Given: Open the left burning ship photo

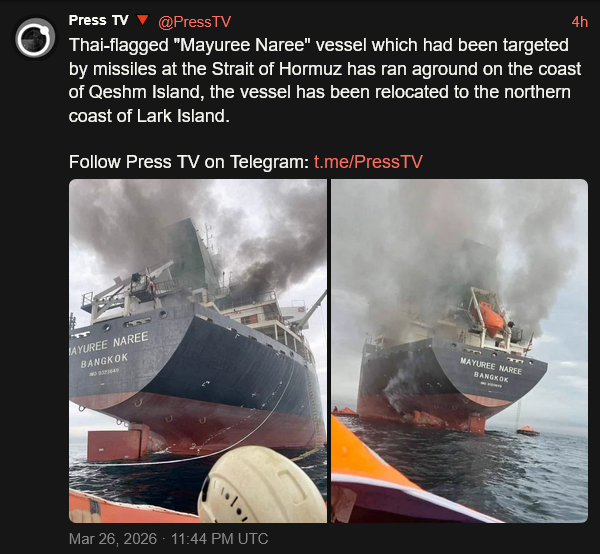Looking at the screenshot, I should [x=198, y=351].
